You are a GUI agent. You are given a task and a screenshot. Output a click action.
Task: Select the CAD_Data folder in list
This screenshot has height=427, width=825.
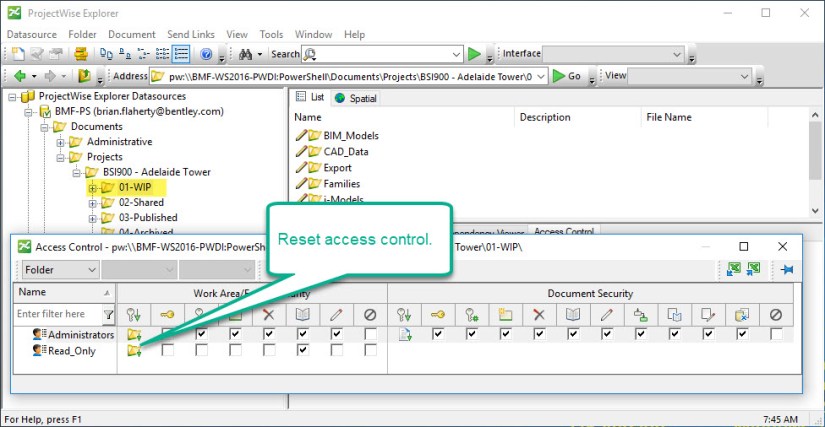point(346,152)
